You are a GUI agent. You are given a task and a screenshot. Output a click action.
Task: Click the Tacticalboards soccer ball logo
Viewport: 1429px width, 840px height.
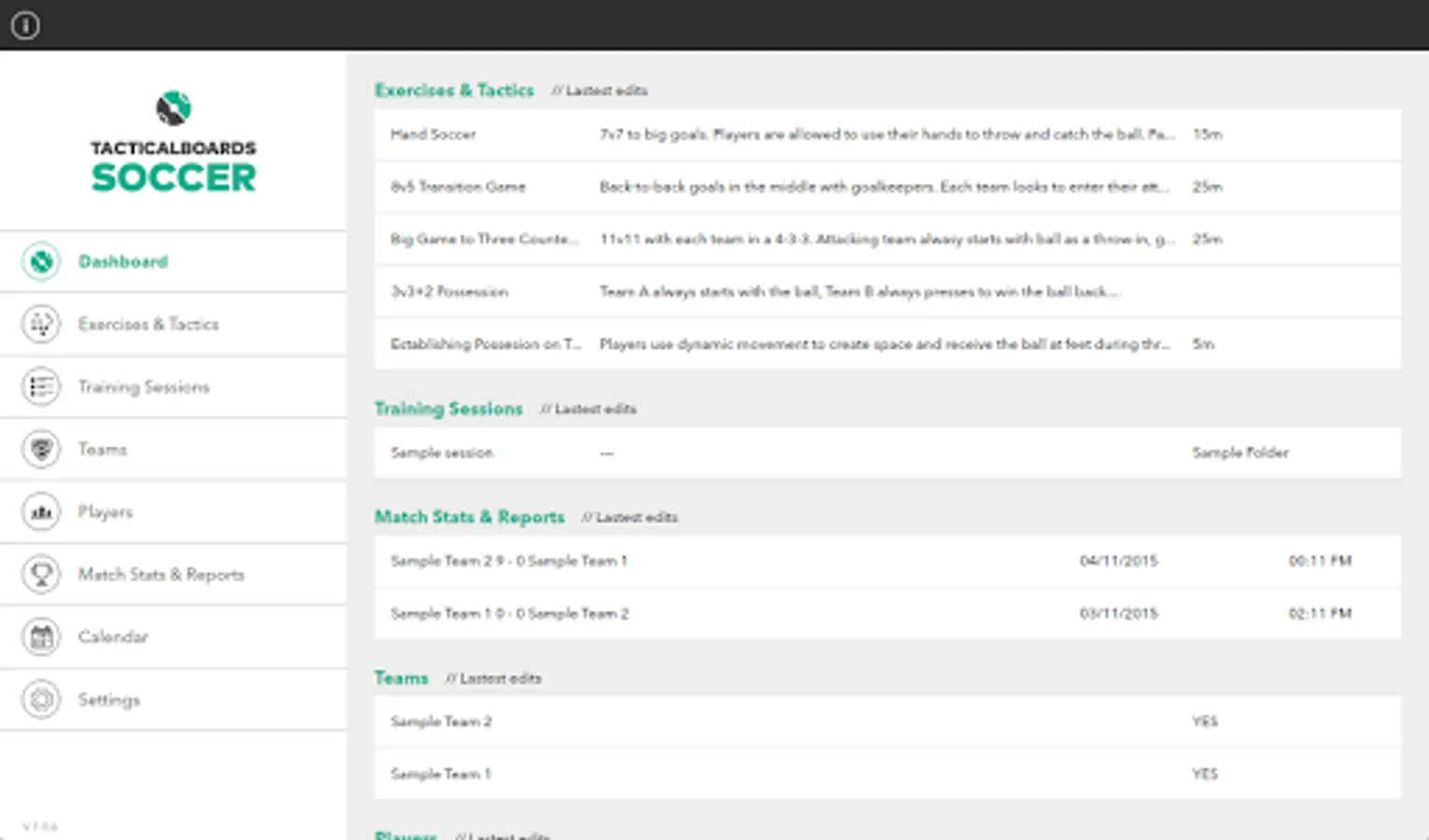174,108
